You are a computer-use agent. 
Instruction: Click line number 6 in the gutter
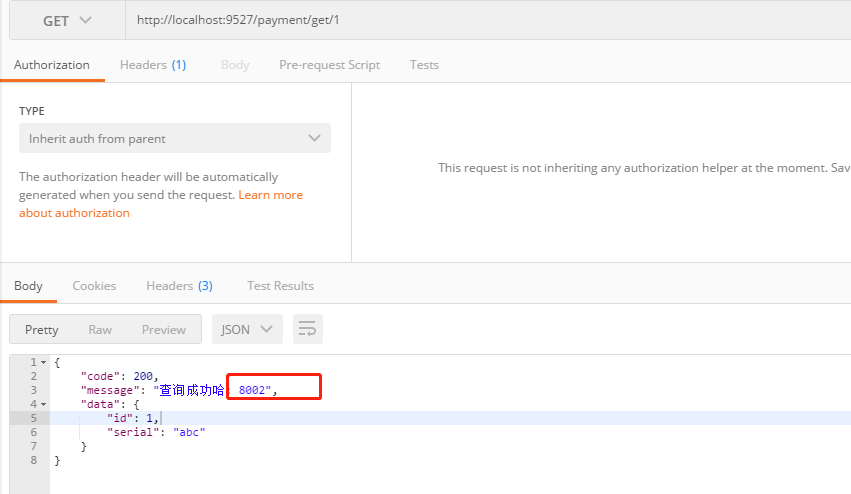tap(34, 432)
